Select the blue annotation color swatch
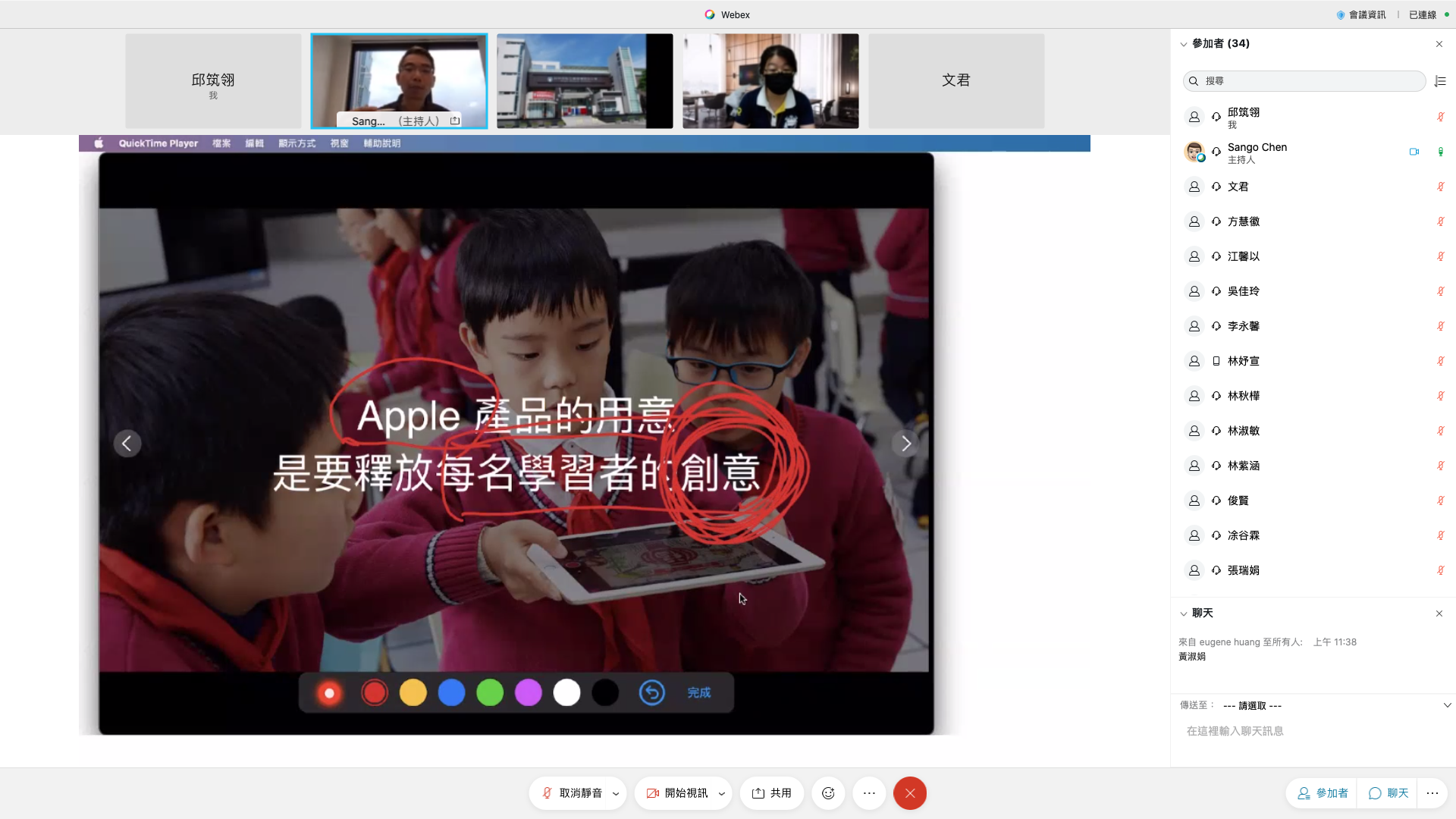Viewport: 1456px width, 819px height. 451,692
